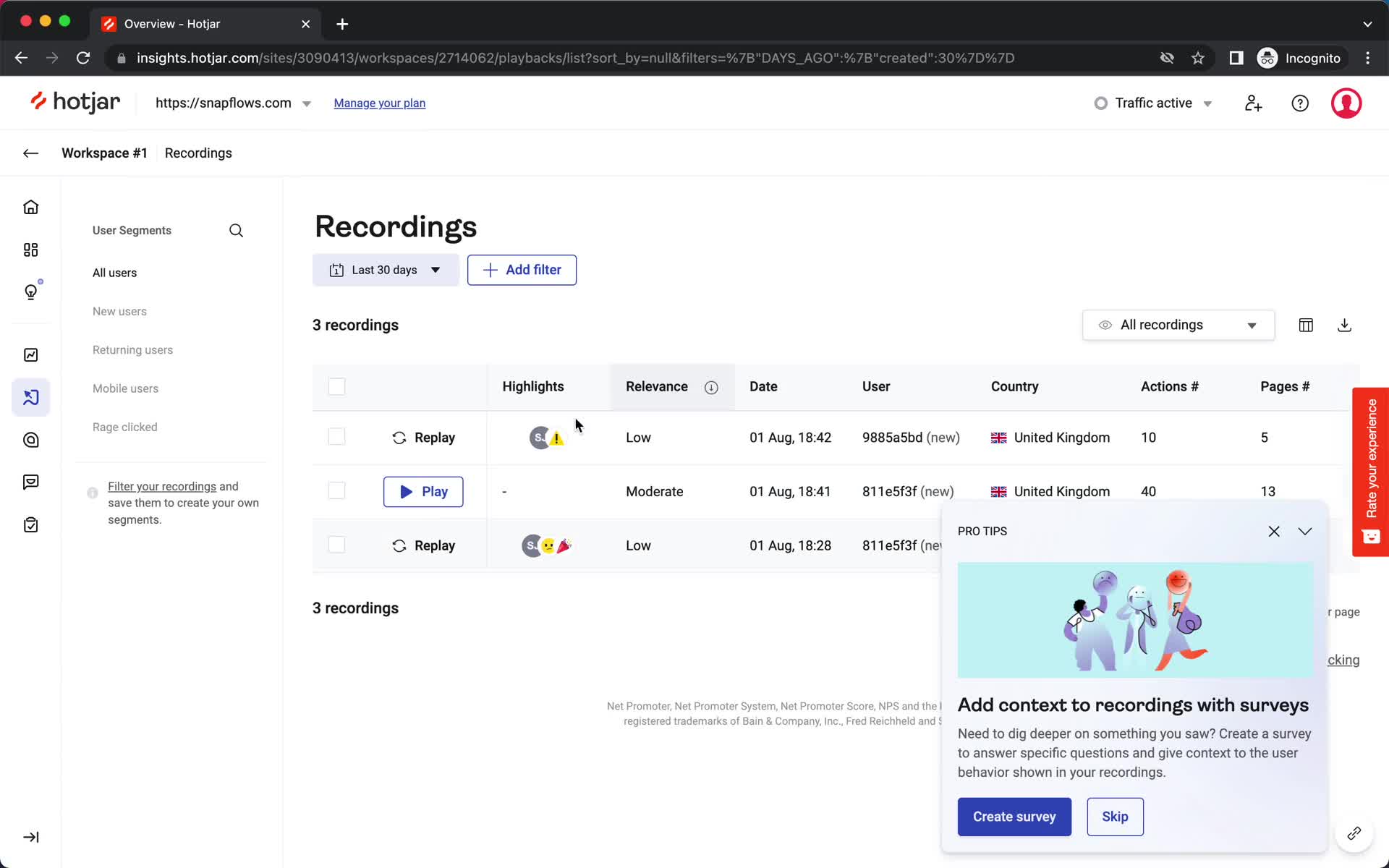1389x868 pixels.
Task: Play the second session recording
Action: pos(423,491)
